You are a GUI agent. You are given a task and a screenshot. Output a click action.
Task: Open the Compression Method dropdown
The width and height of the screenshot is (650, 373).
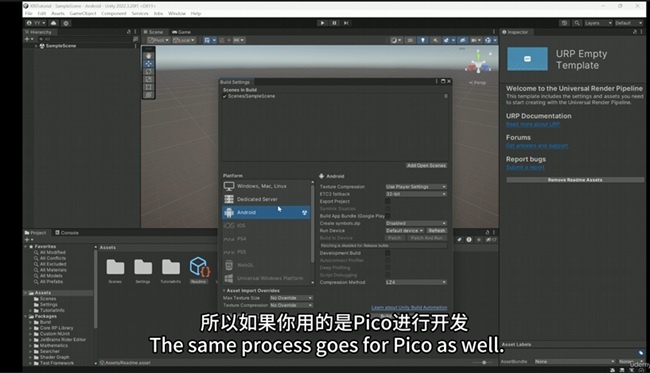click(416, 282)
